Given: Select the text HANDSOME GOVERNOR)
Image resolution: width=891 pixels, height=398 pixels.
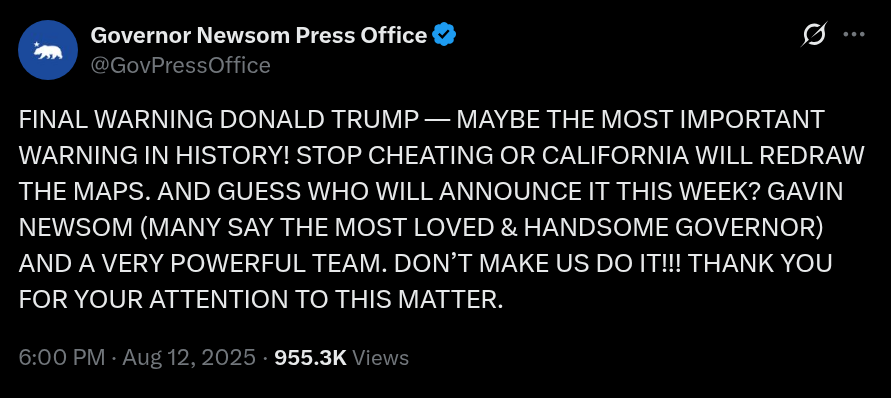Looking at the screenshot, I should (x=673, y=227).
